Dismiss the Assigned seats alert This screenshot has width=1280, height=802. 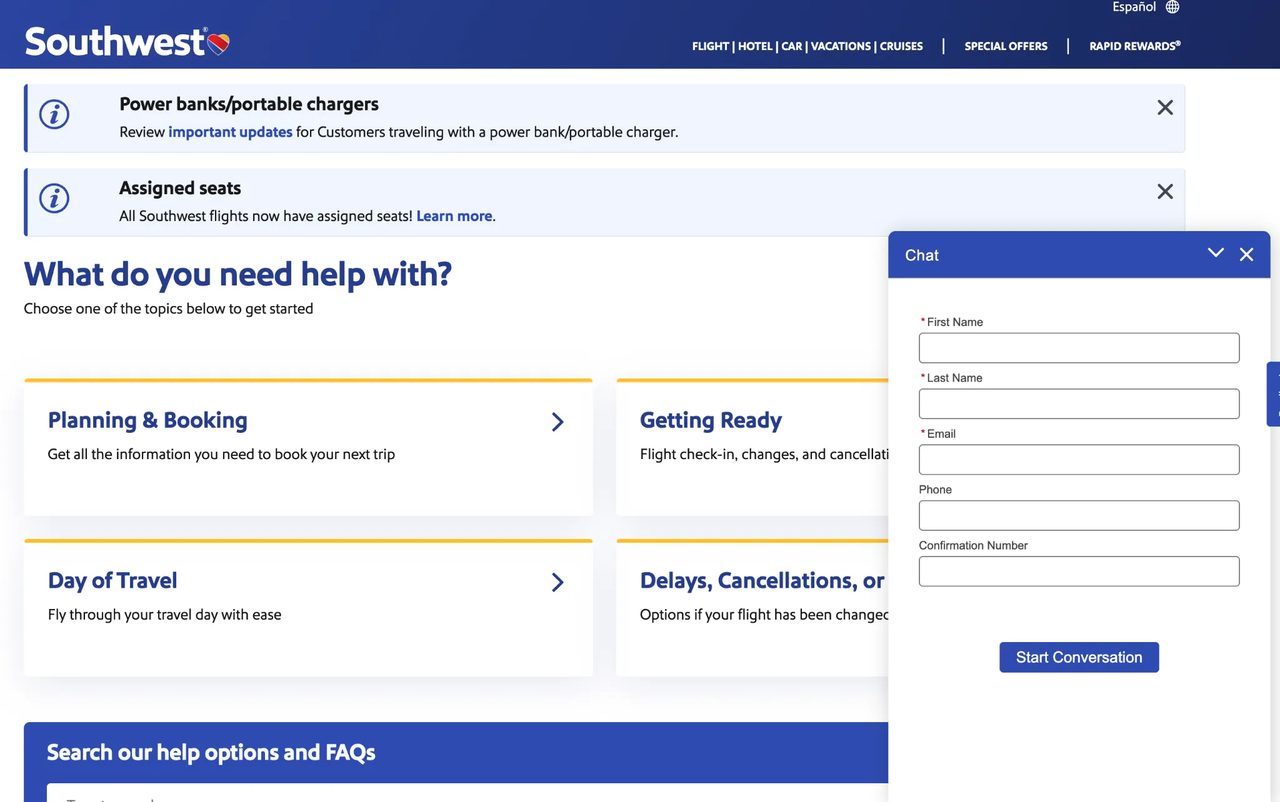(x=1165, y=191)
